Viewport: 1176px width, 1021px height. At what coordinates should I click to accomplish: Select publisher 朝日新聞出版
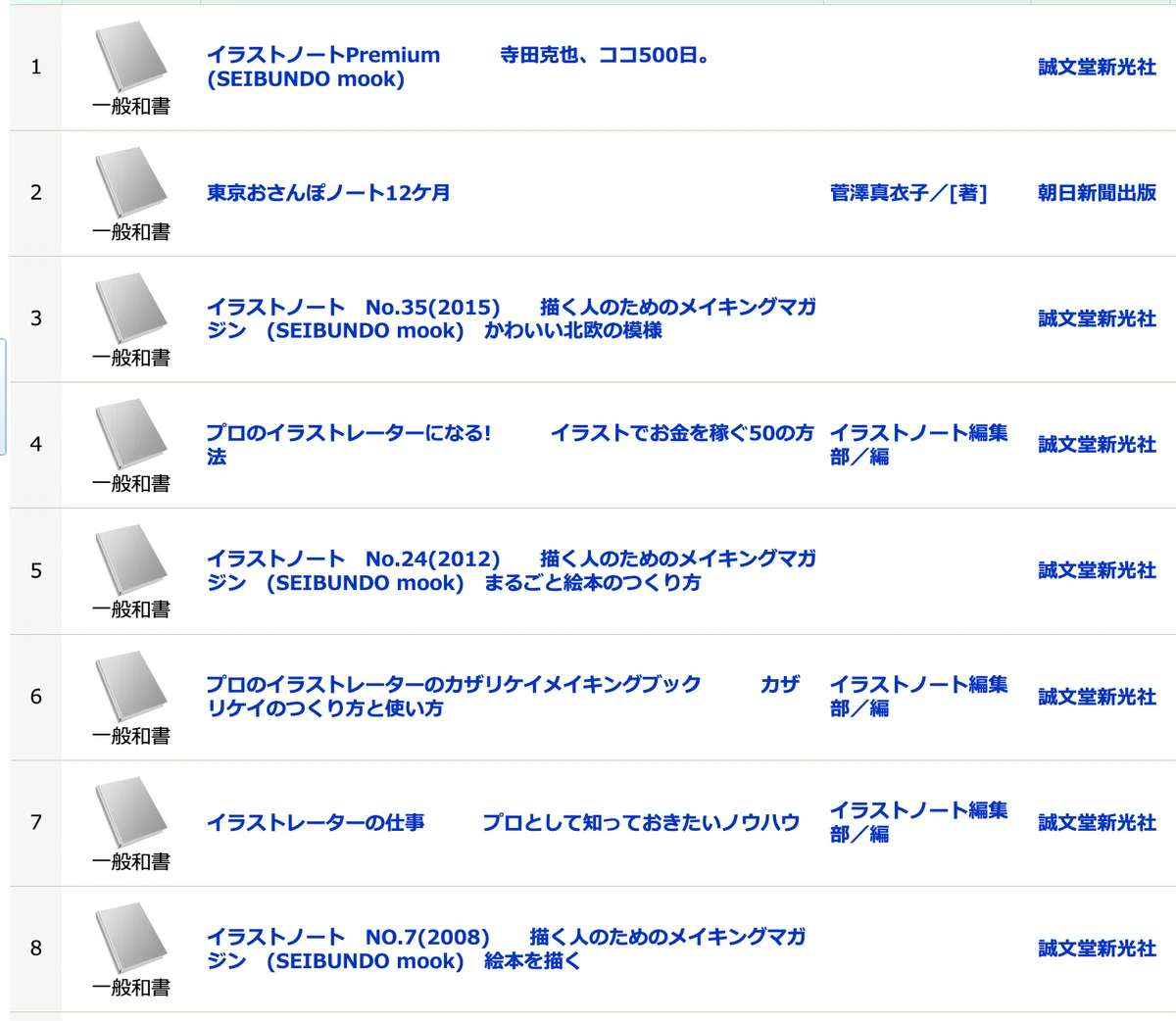pyautogui.click(x=1097, y=193)
